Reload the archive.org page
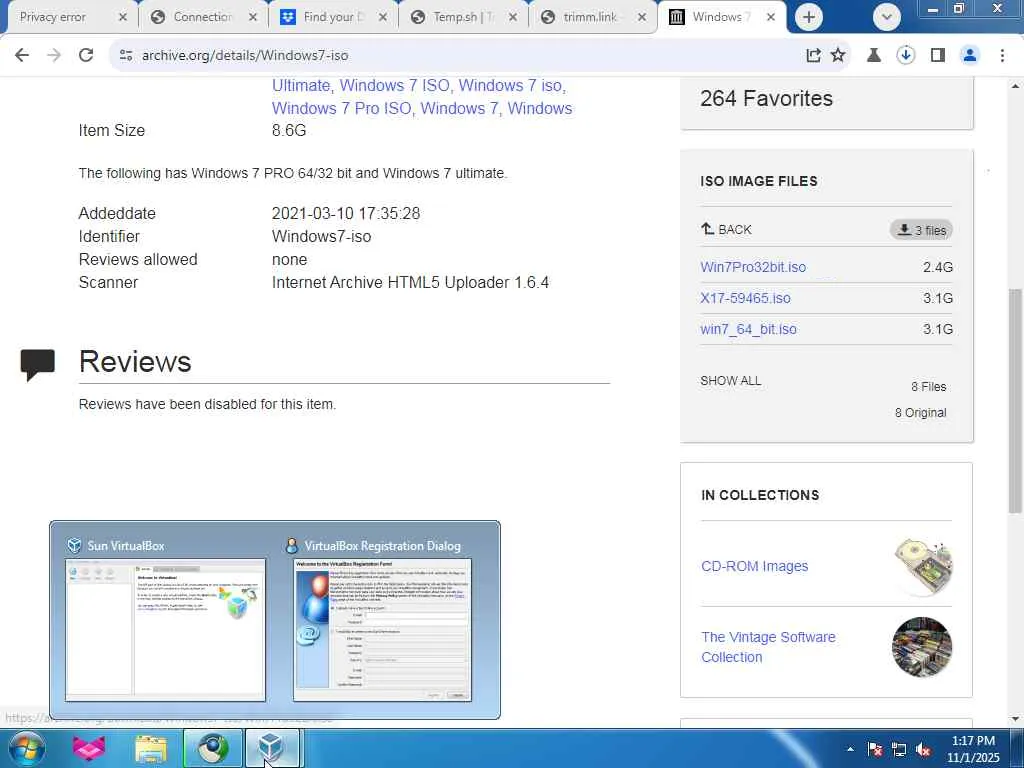Image resolution: width=1024 pixels, height=768 pixels. click(86, 56)
